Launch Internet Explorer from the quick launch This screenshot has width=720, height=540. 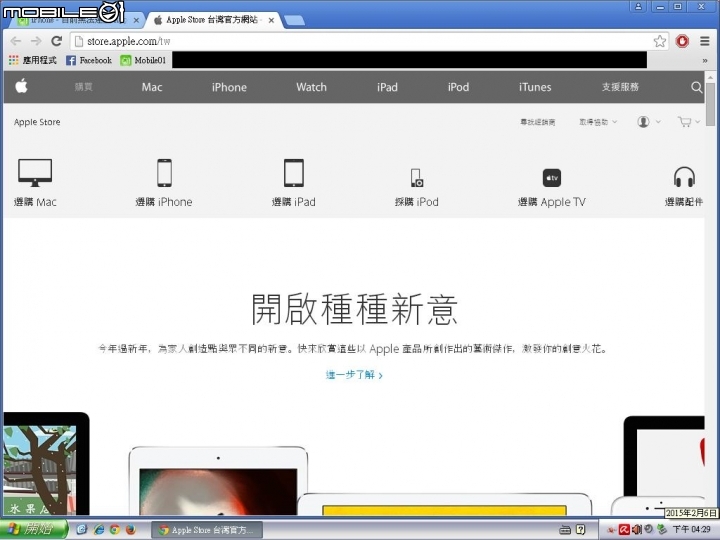[x=99, y=529]
